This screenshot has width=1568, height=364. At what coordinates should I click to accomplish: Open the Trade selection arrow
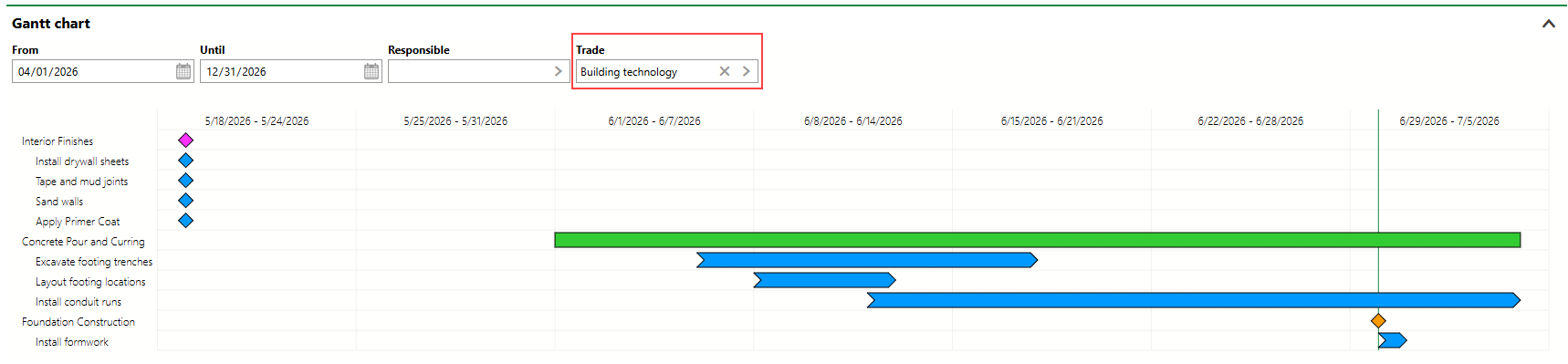tap(746, 71)
